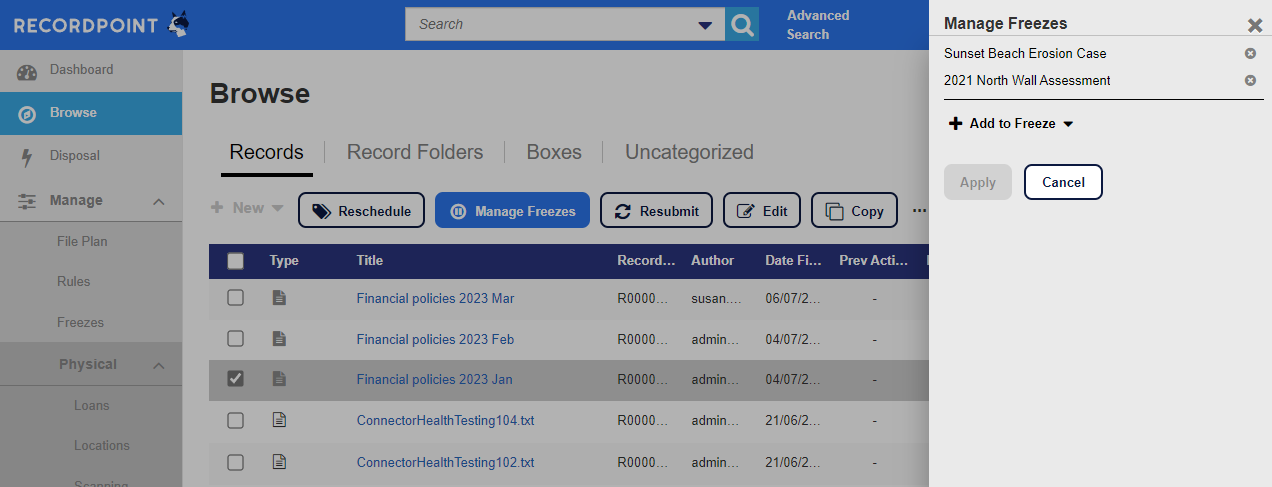Click the Dashboard gauge icon
The height and width of the screenshot is (487, 1272).
pyautogui.click(x=27, y=71)
